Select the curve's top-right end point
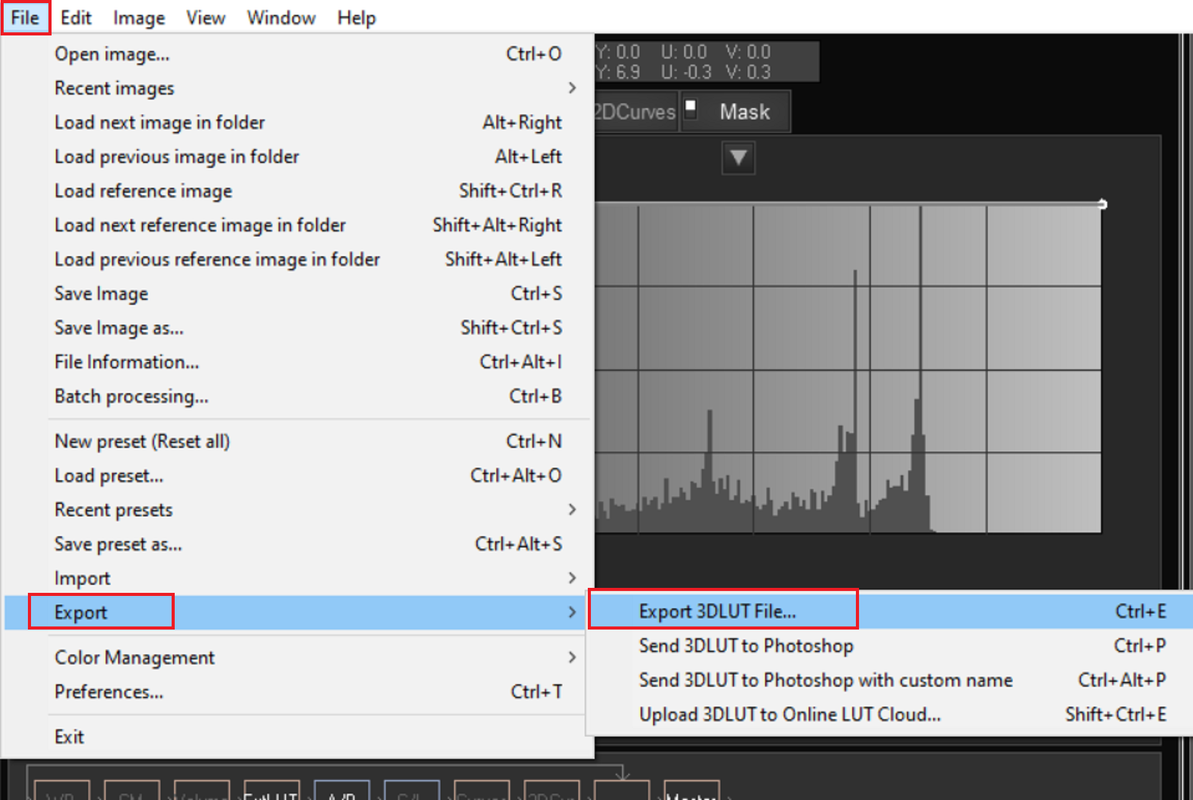 (x=1102, y=203)
